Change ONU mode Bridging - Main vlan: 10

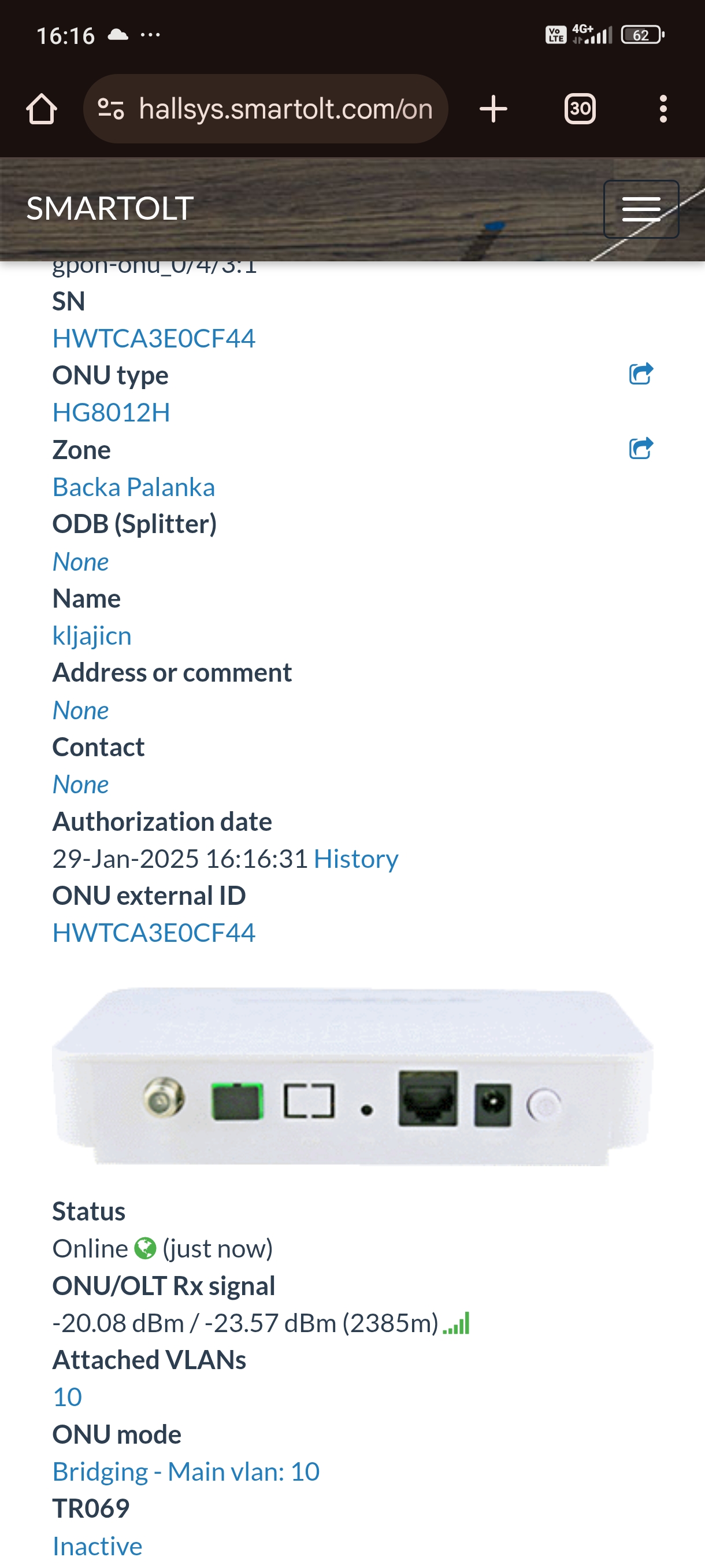(x=186, y=1471)
